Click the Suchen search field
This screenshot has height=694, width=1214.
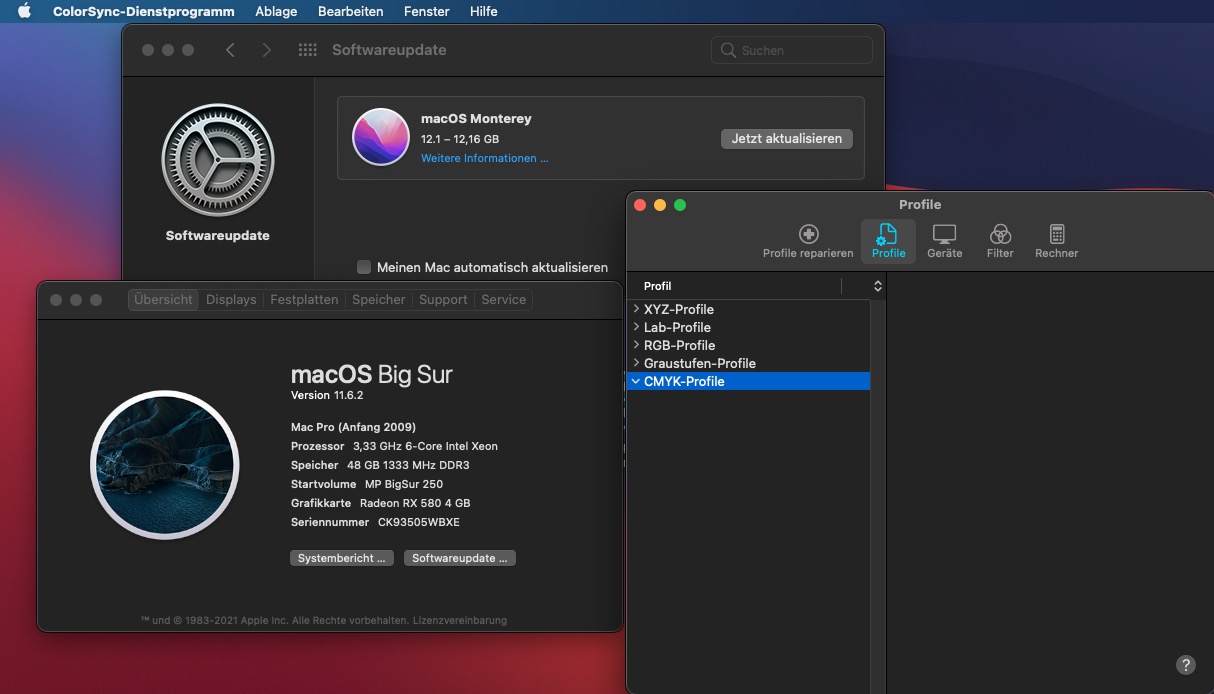[x=792, y=50]
